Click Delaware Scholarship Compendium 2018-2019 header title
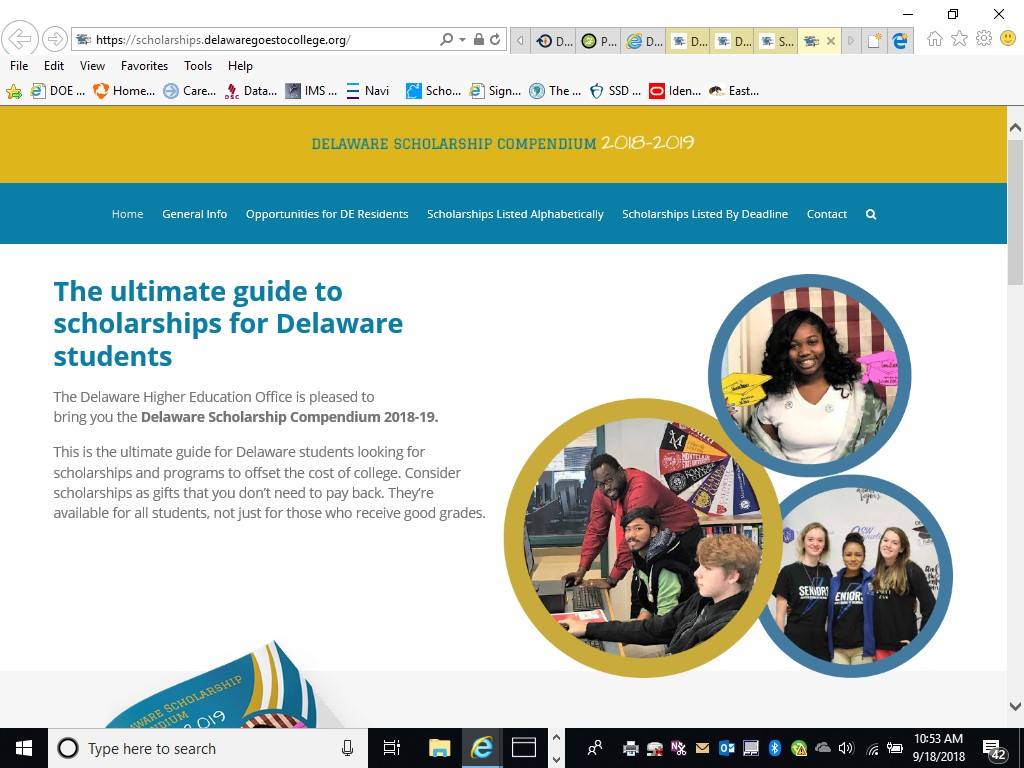Image resolution: width=1024 pixels, height=768 pixels. point(502,143)
